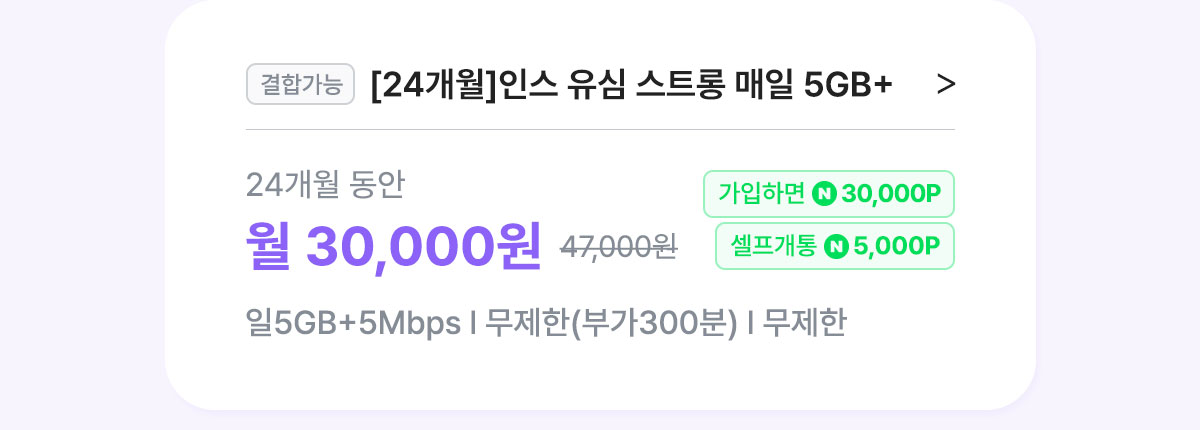Click the 5,000P points amount text
This screenshot has height=430, width=1200.
pyautogui.click(x=897, y=246)
